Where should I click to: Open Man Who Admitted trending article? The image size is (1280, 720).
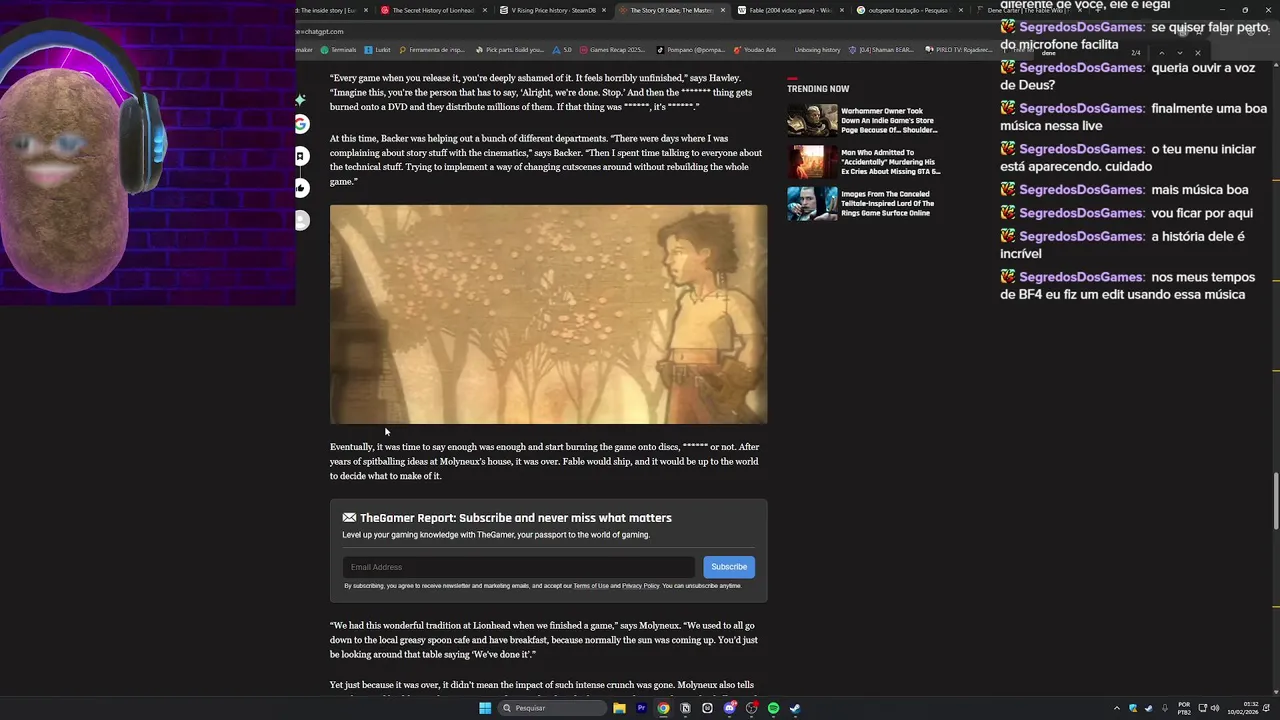click(890, 162)
